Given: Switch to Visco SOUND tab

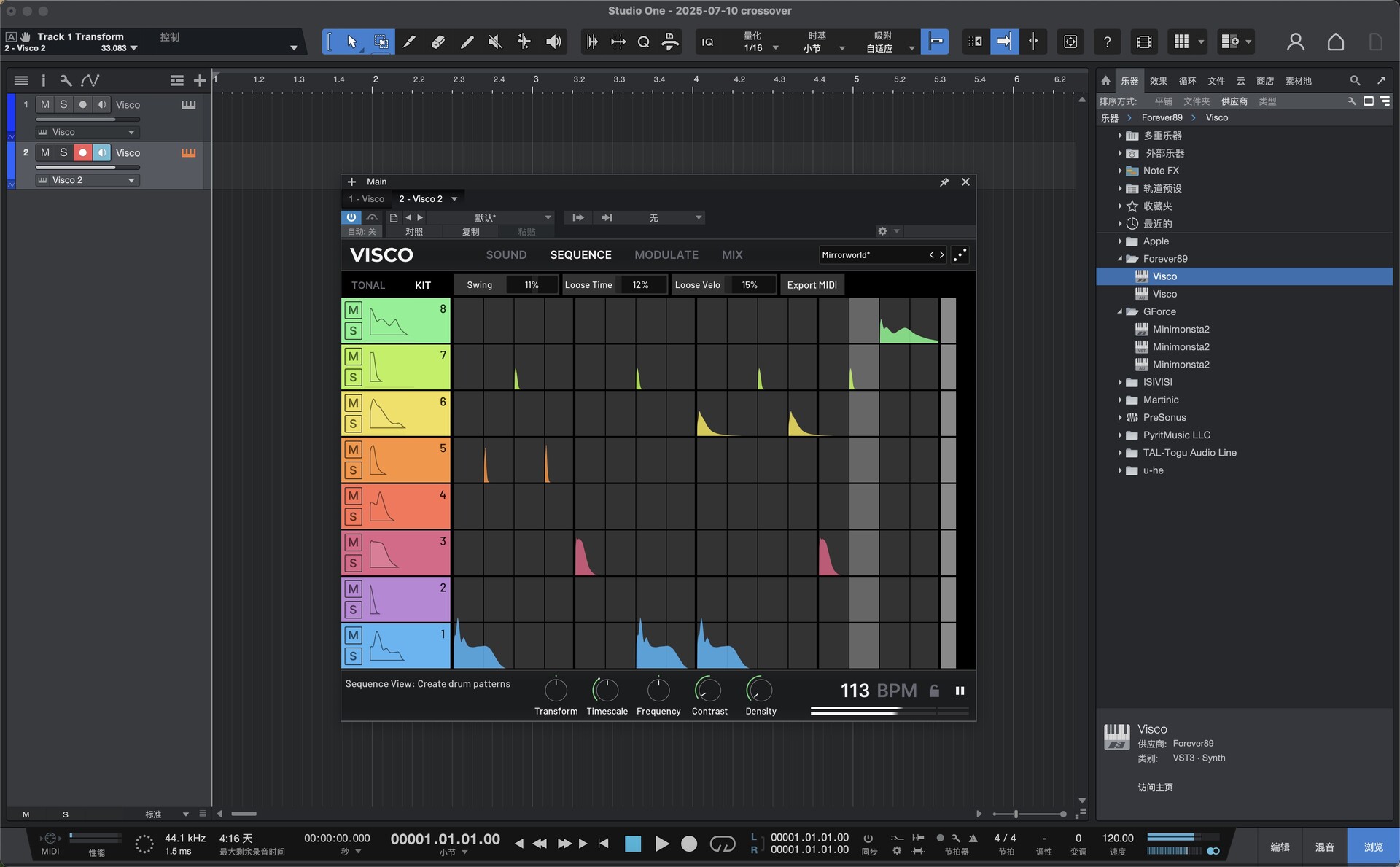Looking at the screenshot, I should click(x=506, y=254).
